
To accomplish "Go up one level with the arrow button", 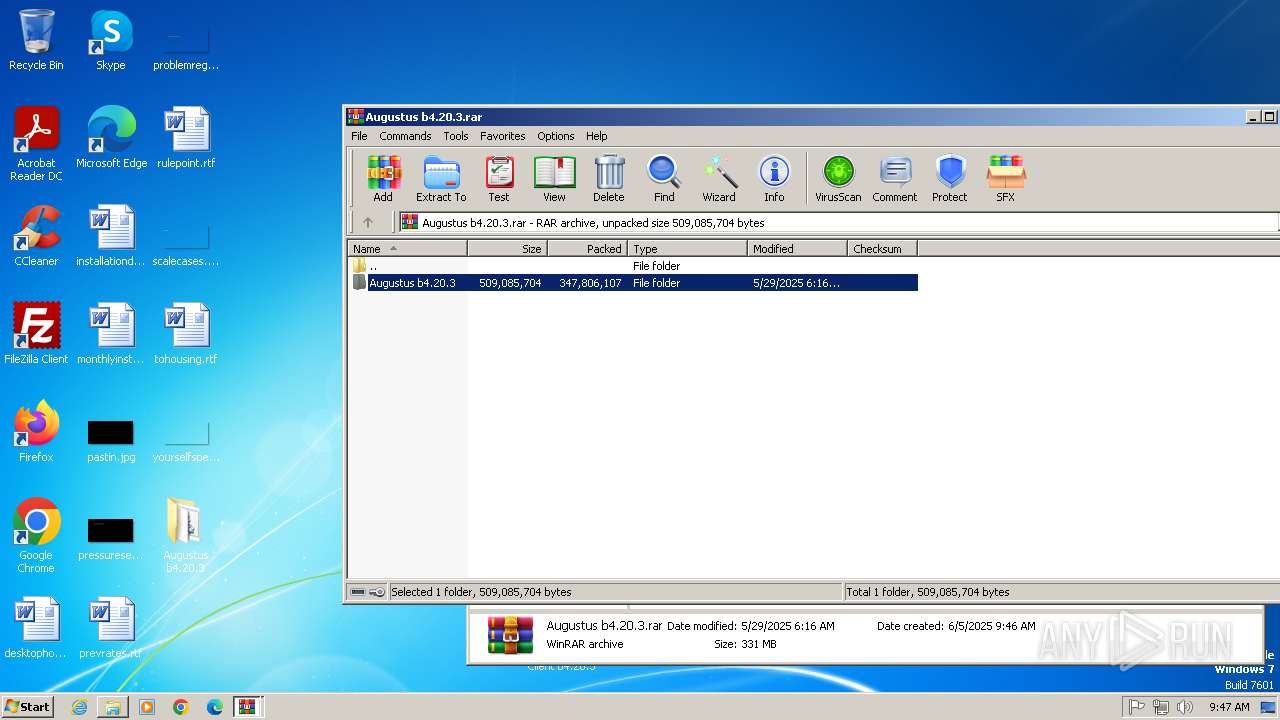I will pos(368,222).
